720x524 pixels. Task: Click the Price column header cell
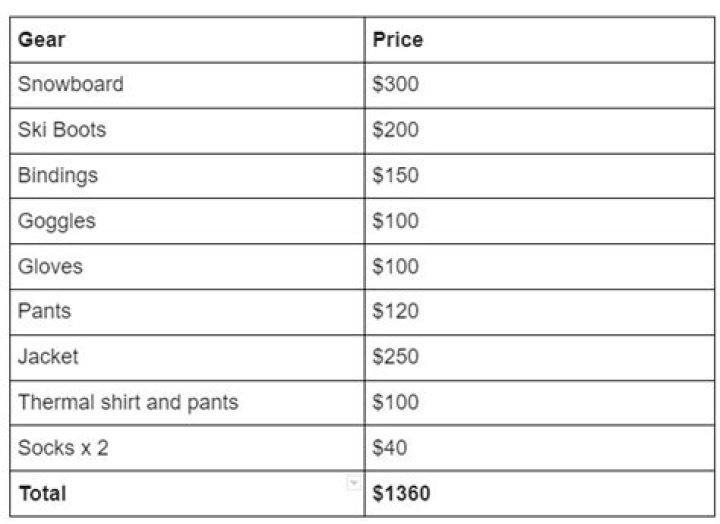pos(538,41)
